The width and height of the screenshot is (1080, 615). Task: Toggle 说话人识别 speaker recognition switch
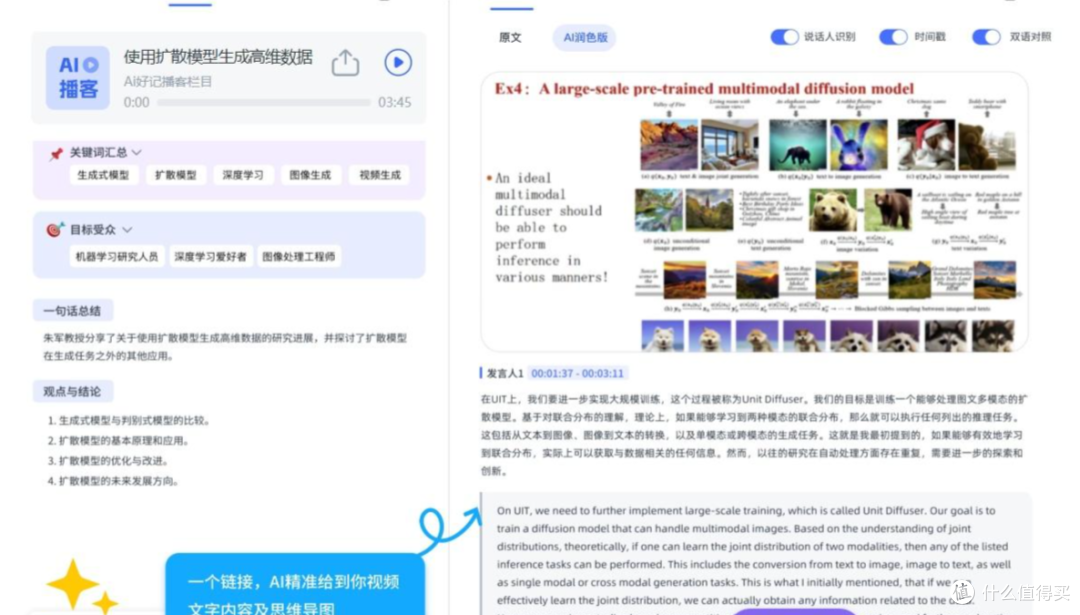784,37
